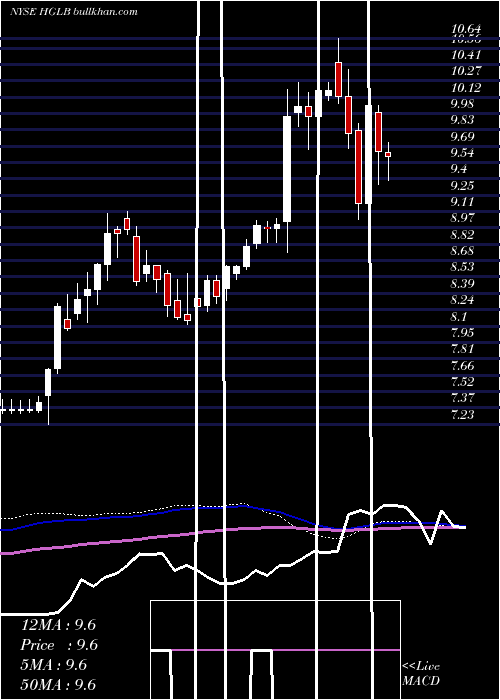Click the NYSE HGLB bullkhan.com chart title
This screenshot has width=500, height=700.
pyautogui.click(x=74, y=12)
